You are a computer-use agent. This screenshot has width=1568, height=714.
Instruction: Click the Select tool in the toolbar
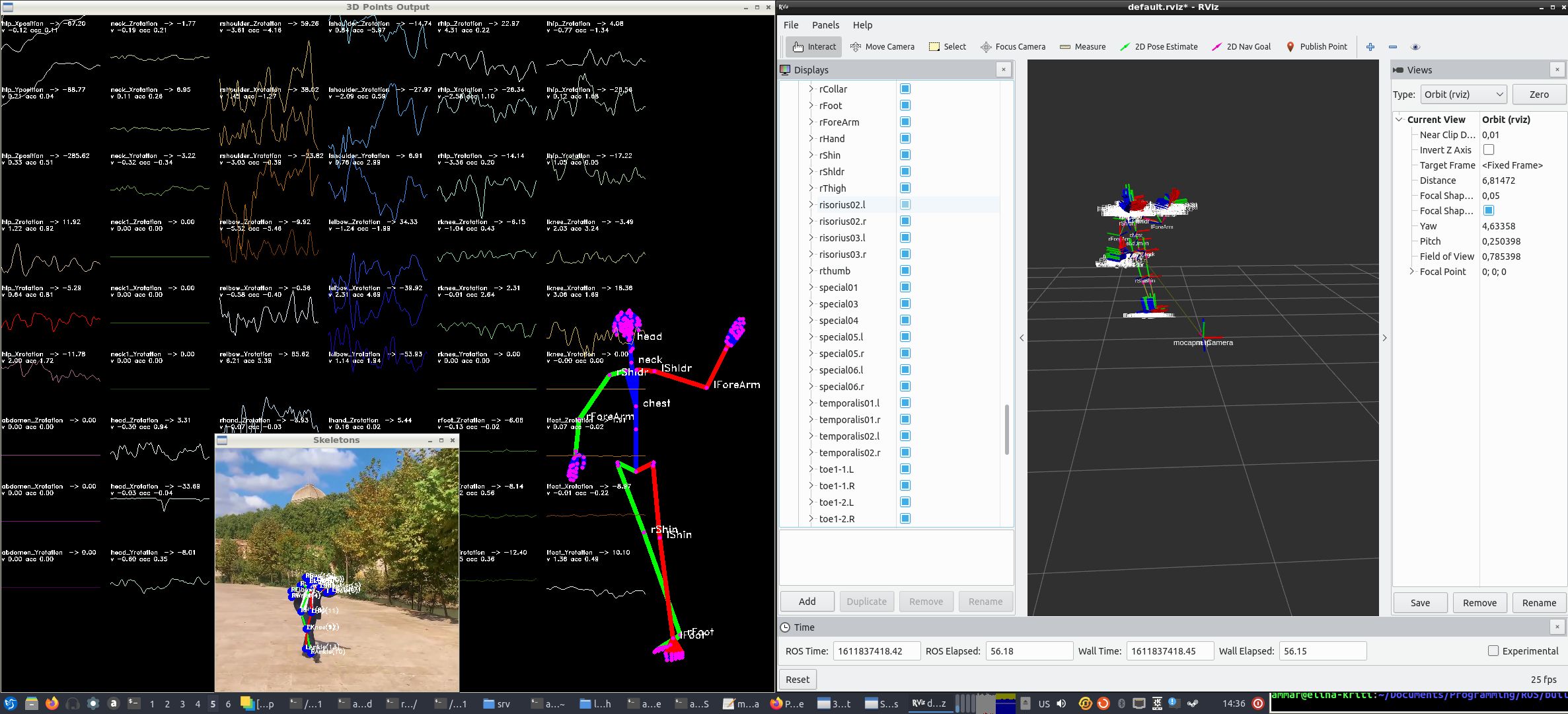[947, 46]
